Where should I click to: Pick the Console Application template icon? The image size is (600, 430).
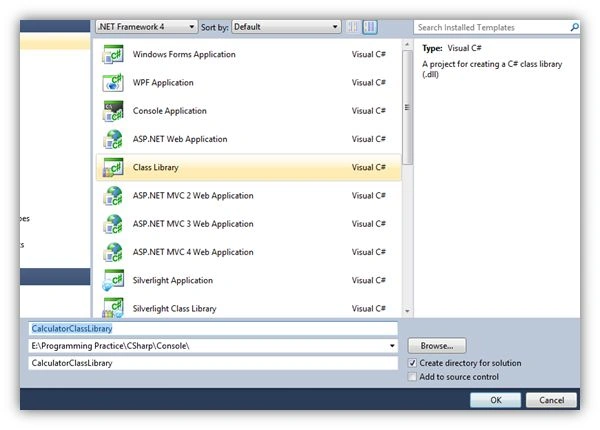coord(113,111)
